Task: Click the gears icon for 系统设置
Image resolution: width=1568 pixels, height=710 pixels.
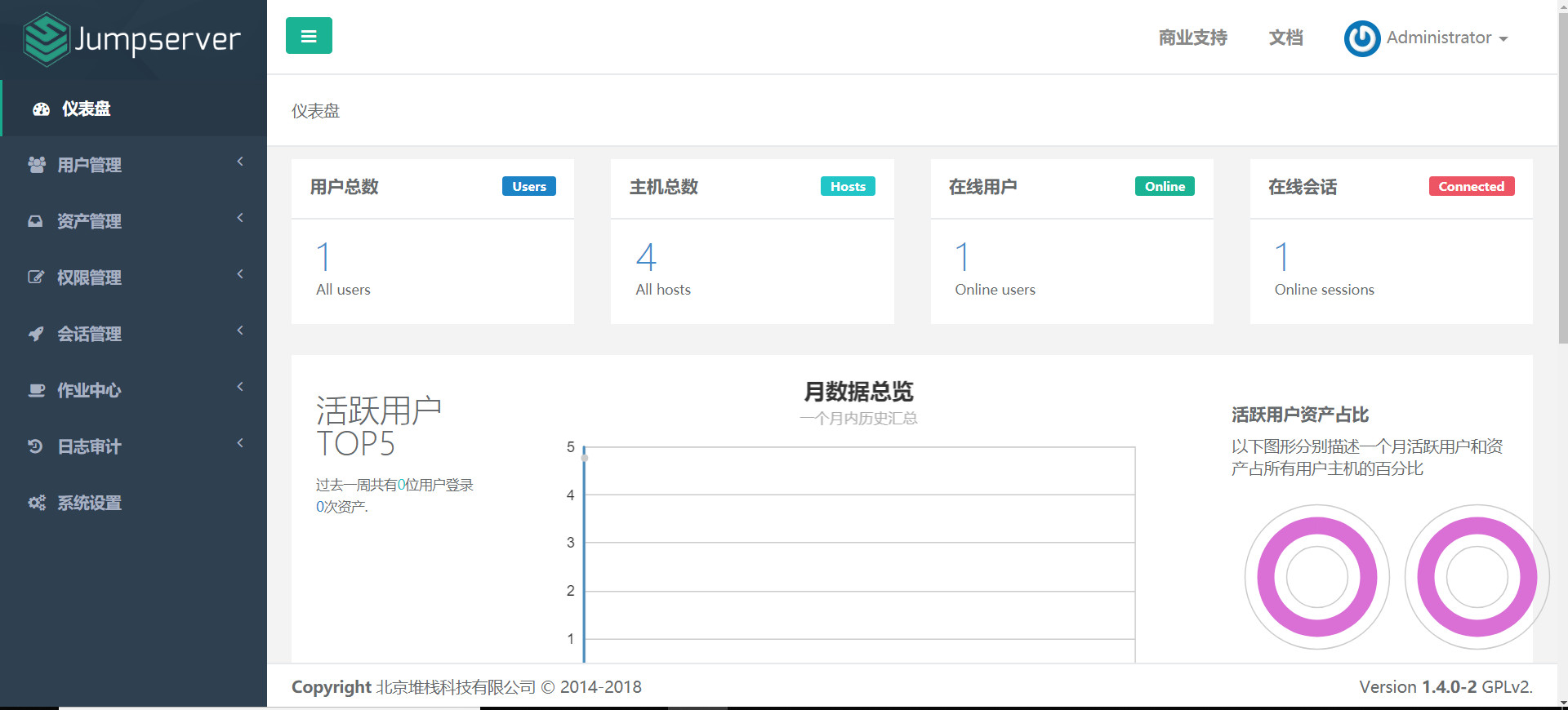Action: (37, 503)
